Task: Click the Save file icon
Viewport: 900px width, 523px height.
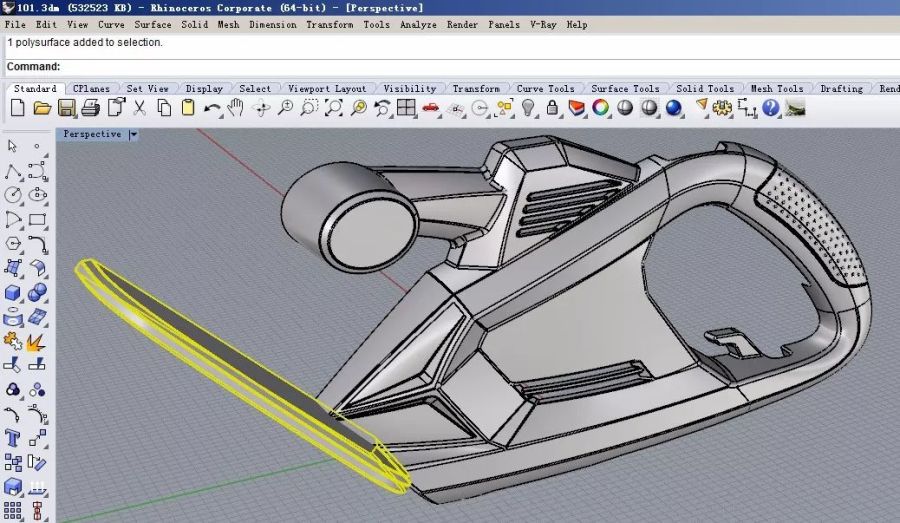Action: 66,108
